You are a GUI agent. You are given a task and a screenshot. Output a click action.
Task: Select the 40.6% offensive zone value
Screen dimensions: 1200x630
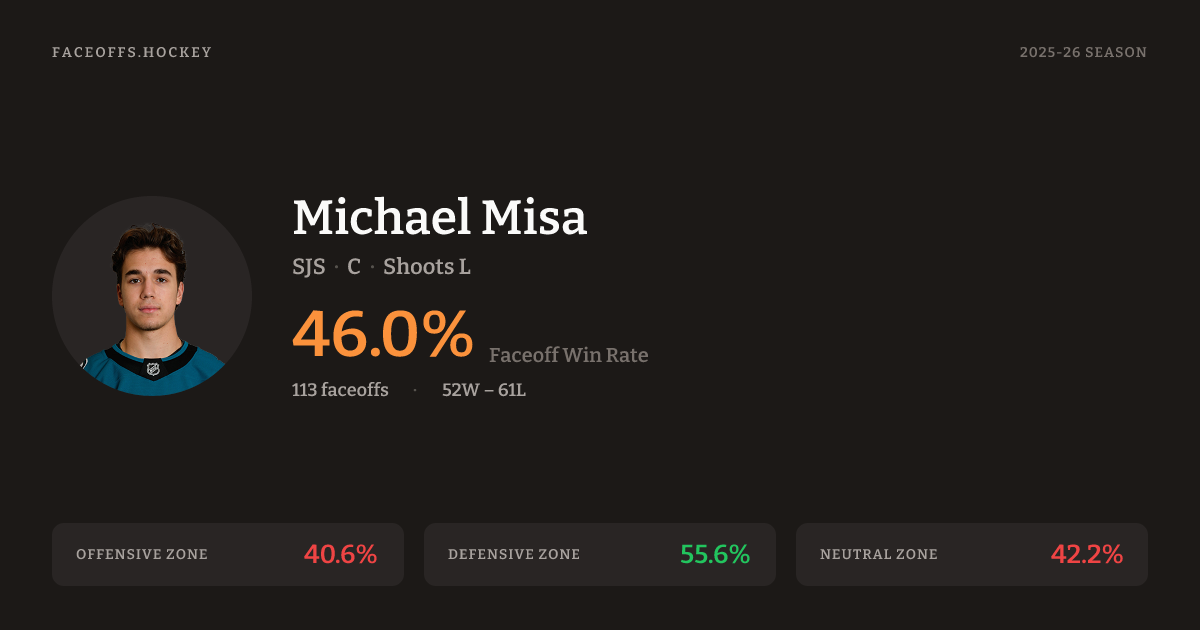click(340, 554)
